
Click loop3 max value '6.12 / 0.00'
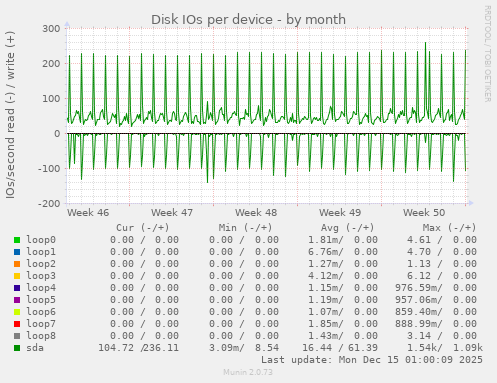pyautogui.click(x=442, y=276)
